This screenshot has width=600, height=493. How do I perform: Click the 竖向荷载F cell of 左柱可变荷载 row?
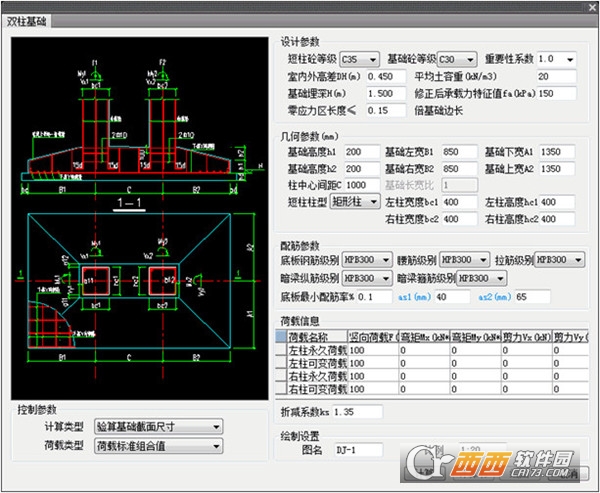[373, 363]
